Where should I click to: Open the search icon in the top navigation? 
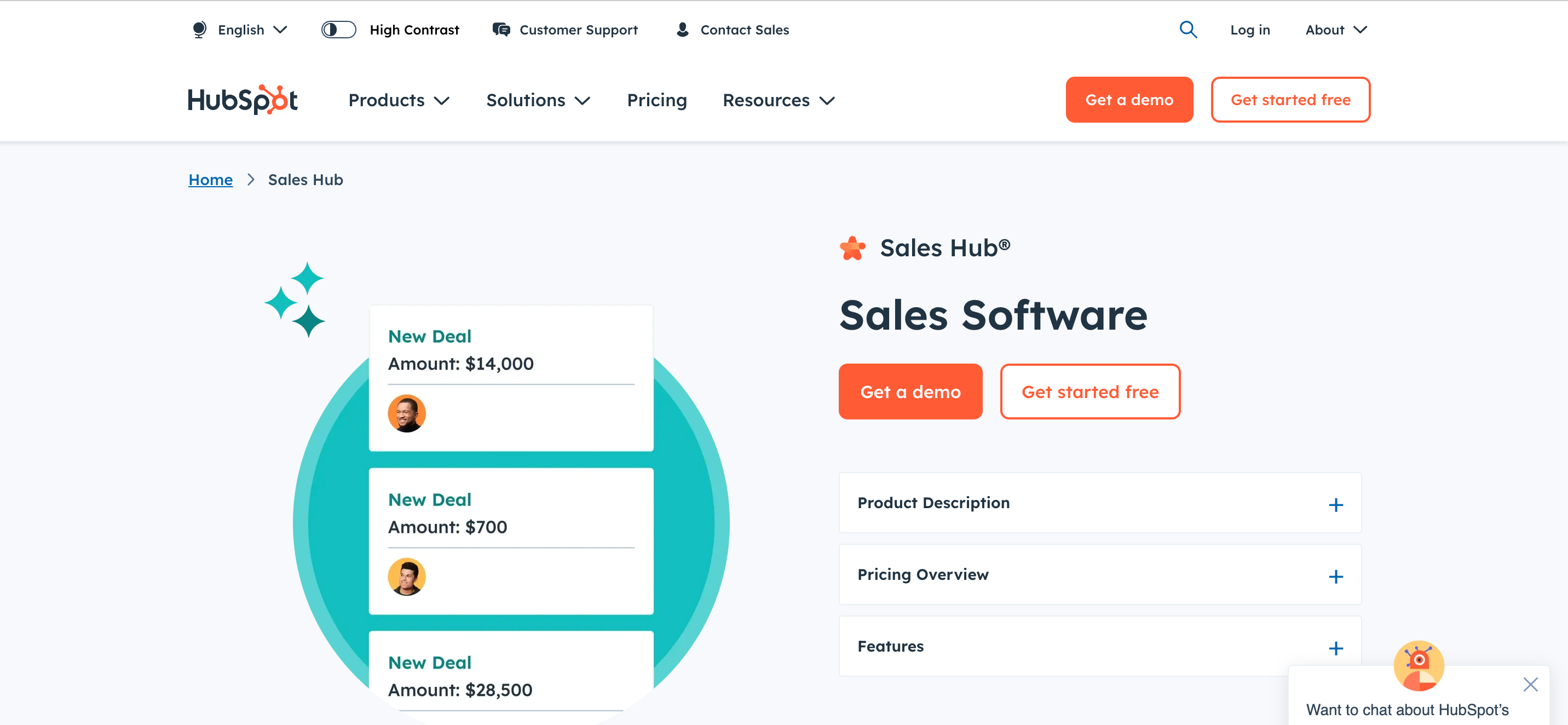point(1187,29)
